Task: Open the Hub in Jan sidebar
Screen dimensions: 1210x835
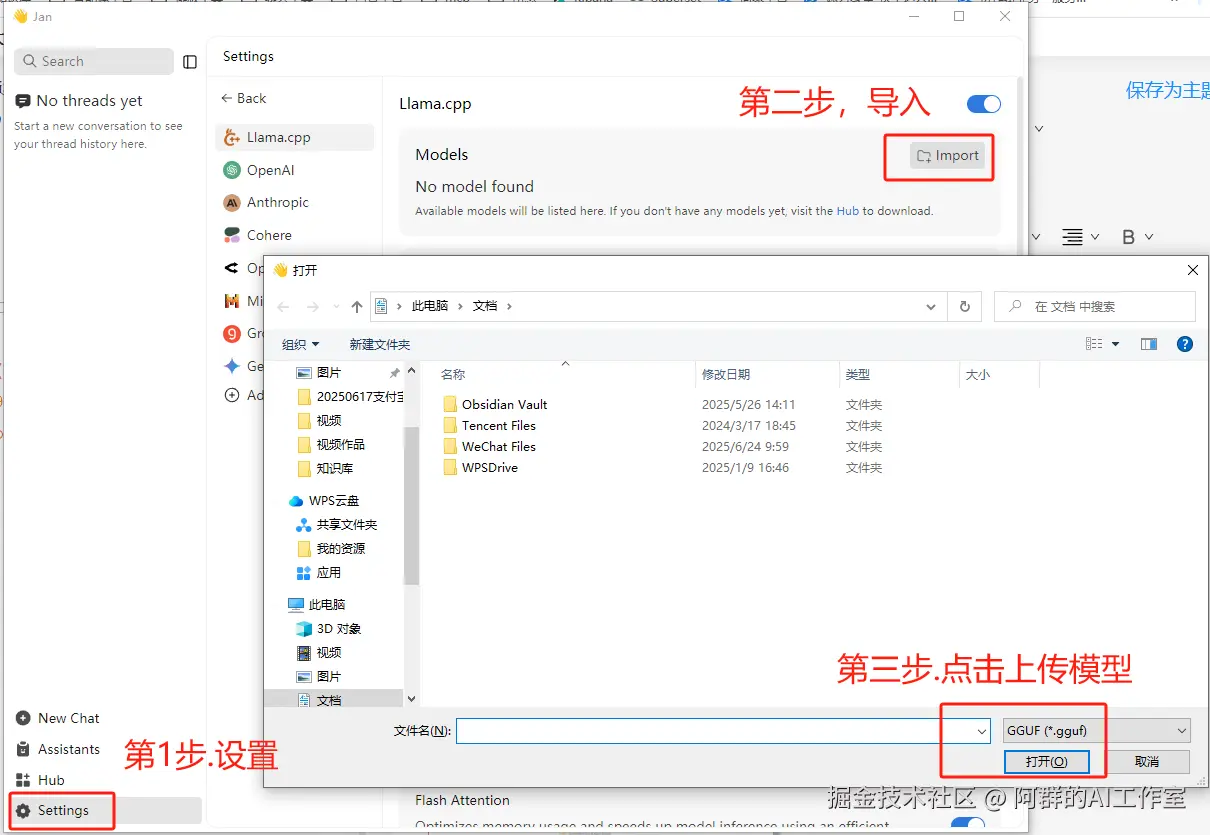Action: click(40, 780)
